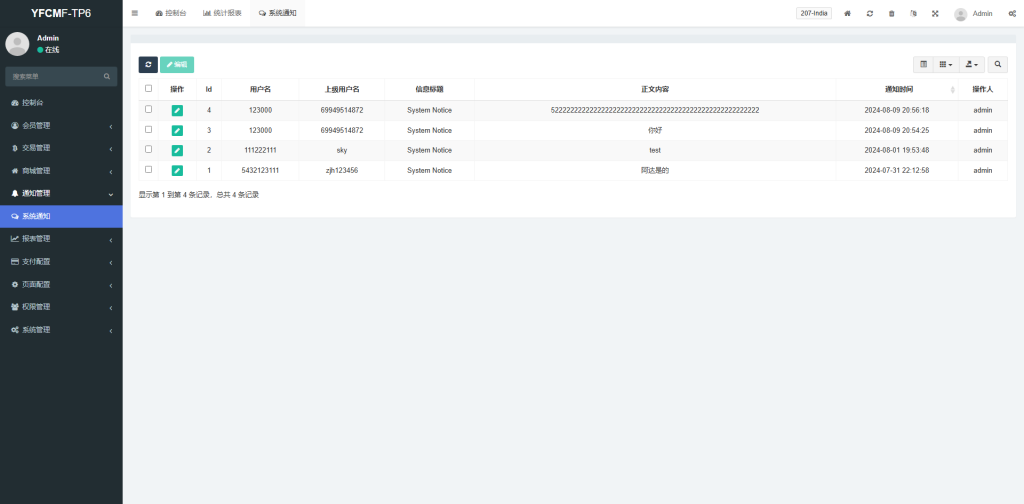Switch to the 统计报表 tab
The height and width of the screenshot is (504, 1024).
tap(222, 13)
